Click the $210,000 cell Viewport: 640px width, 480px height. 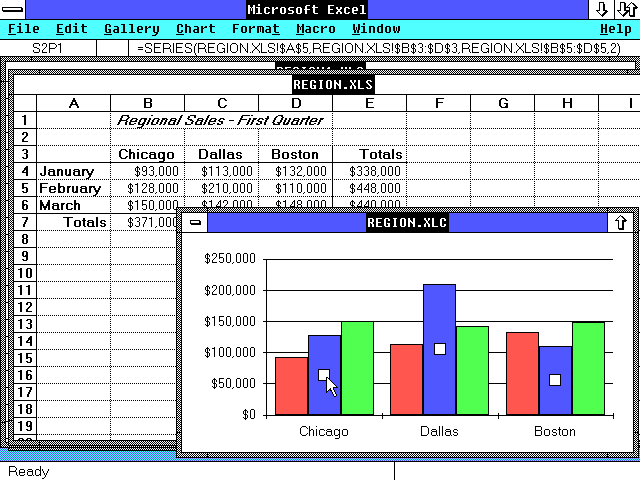point(221,188)
